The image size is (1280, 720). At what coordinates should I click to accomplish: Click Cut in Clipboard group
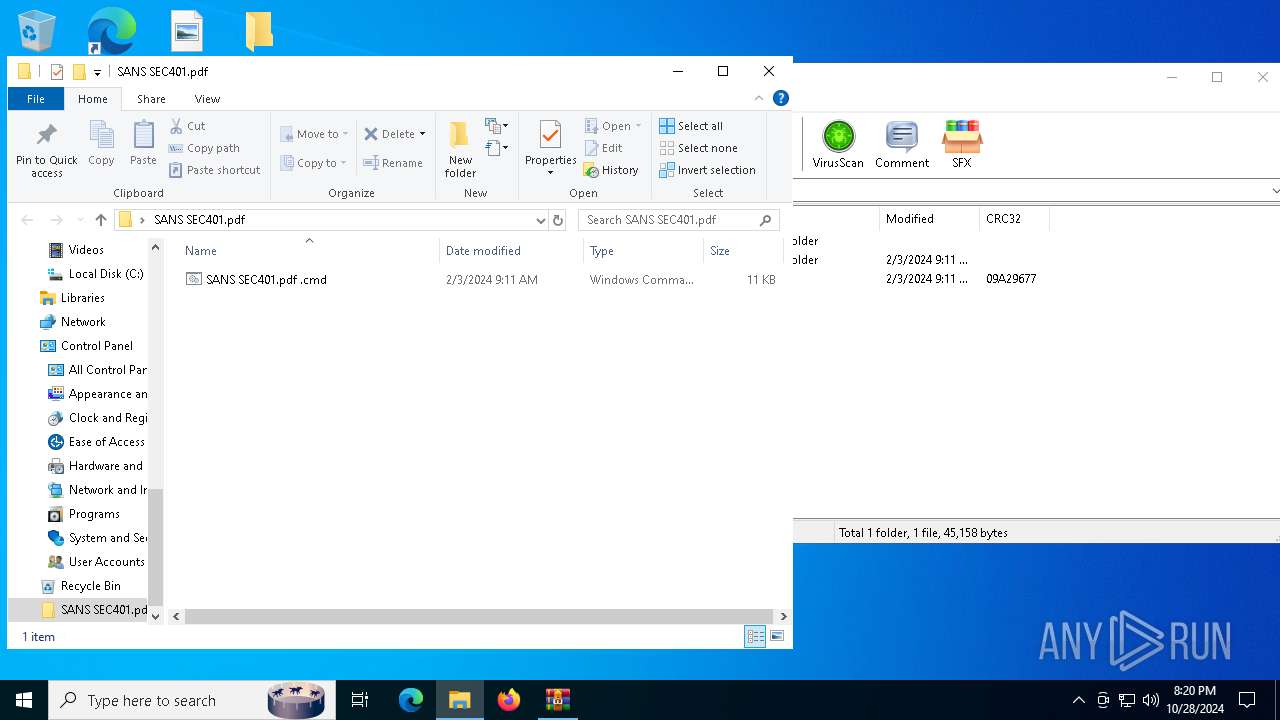(188, 126)
